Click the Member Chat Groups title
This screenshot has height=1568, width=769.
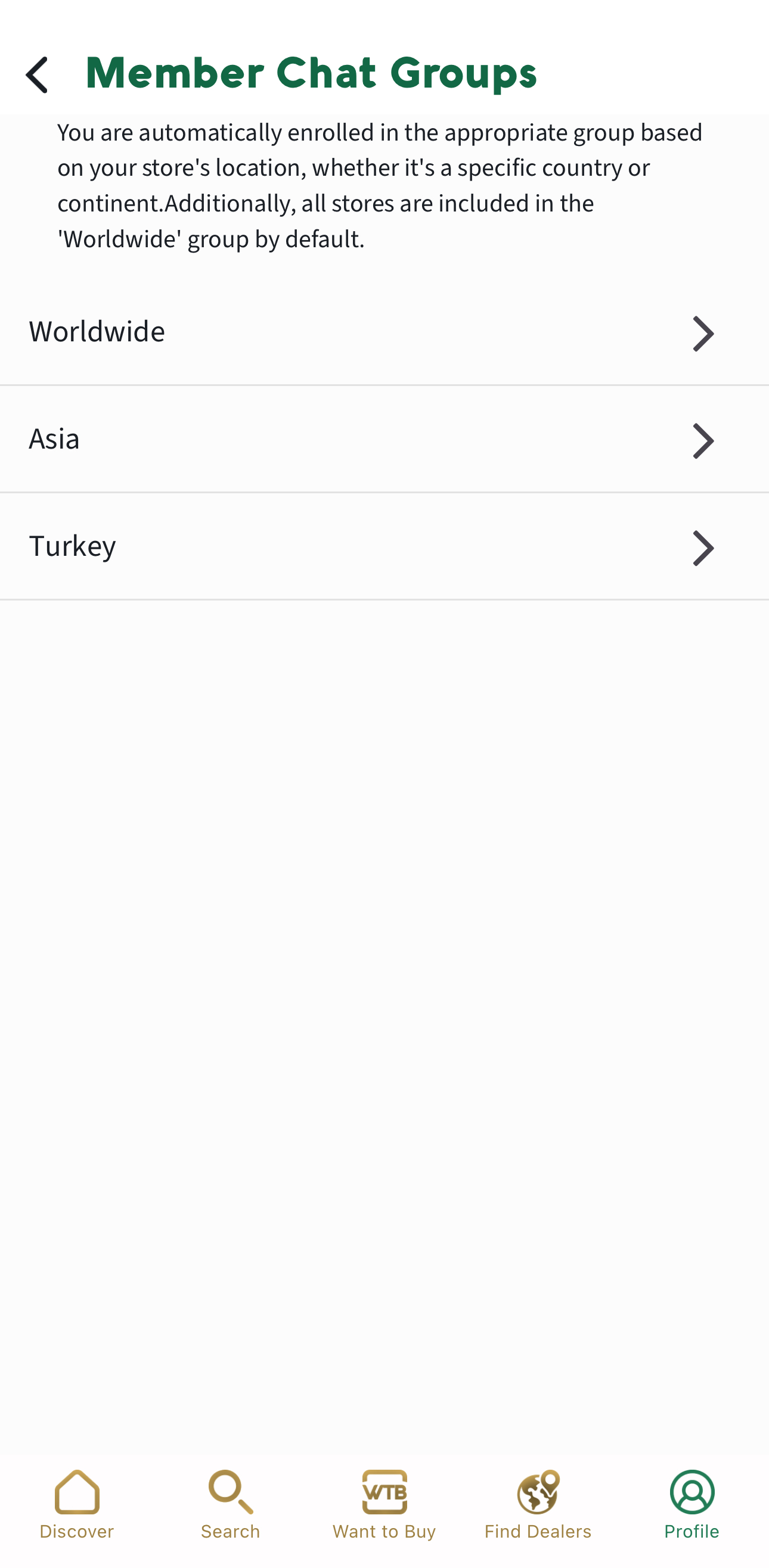coord(311,74)
